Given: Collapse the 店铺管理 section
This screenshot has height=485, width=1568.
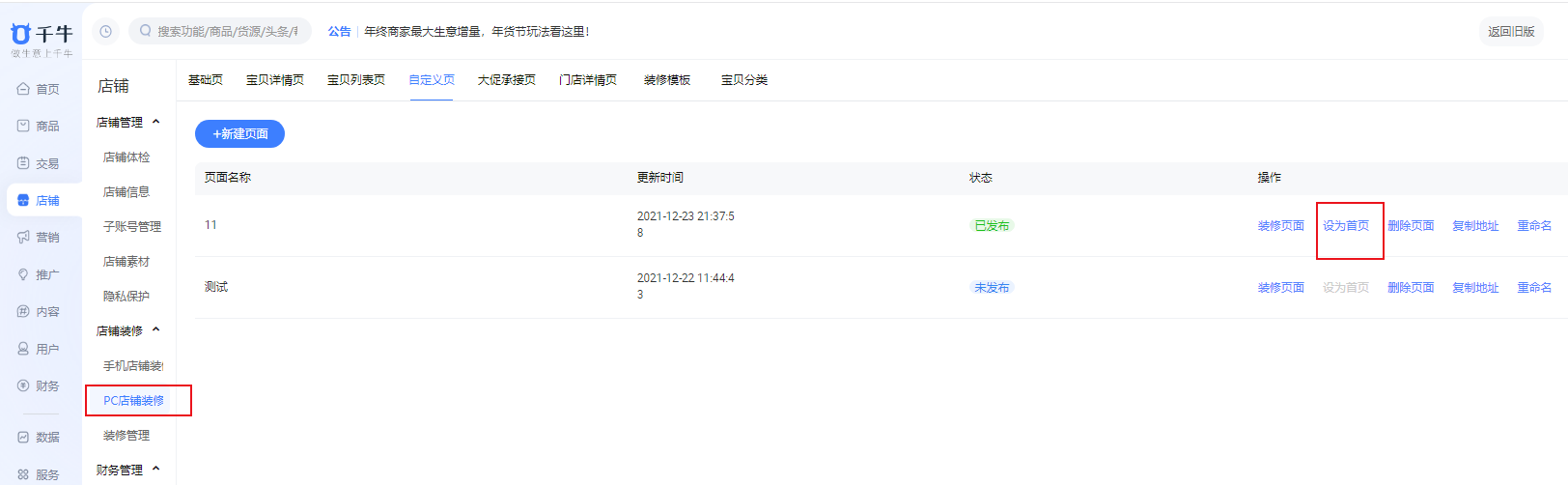Looking at the screenshot, I should click(x=156, y=122).
